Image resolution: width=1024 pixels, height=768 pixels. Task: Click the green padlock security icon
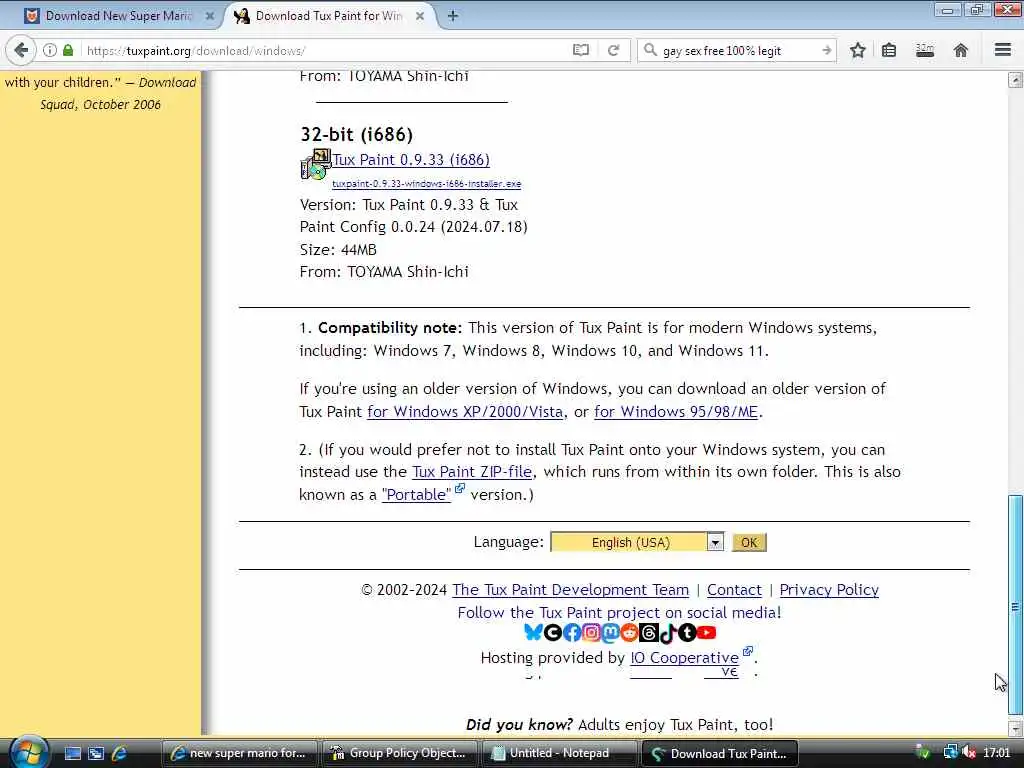pos(68,50)
